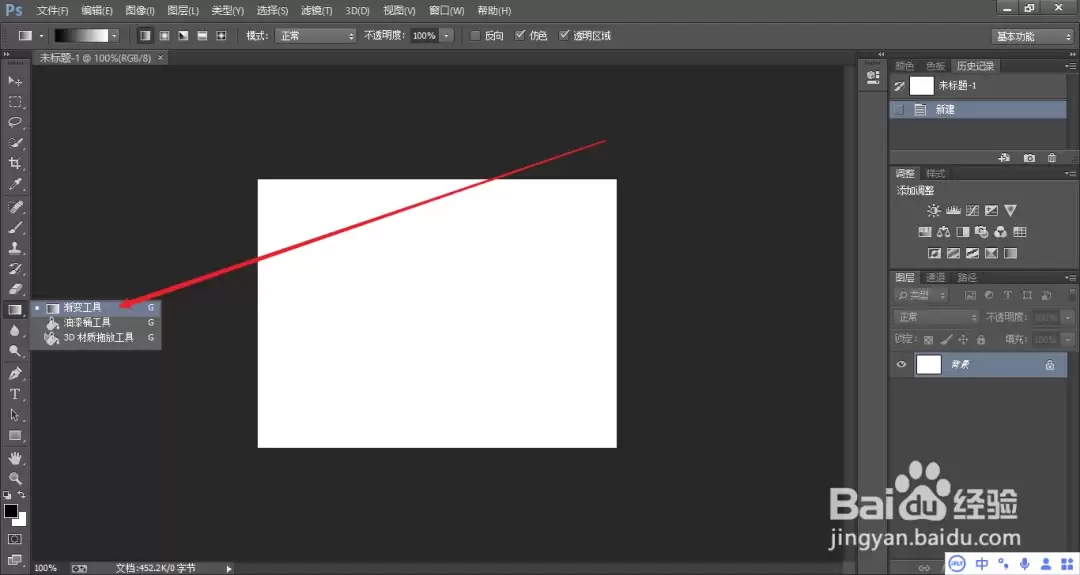Image resolution: width=1080 pixels, height=575 pixels.
Task: Open the 滤镜(T) menu
Action: pos(316,10)
